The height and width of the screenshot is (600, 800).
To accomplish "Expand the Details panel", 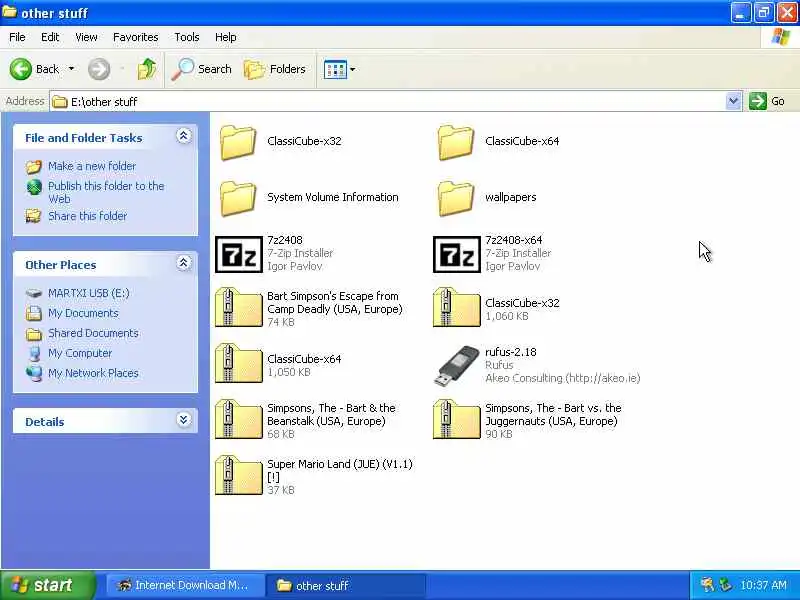I will (184, 420).
